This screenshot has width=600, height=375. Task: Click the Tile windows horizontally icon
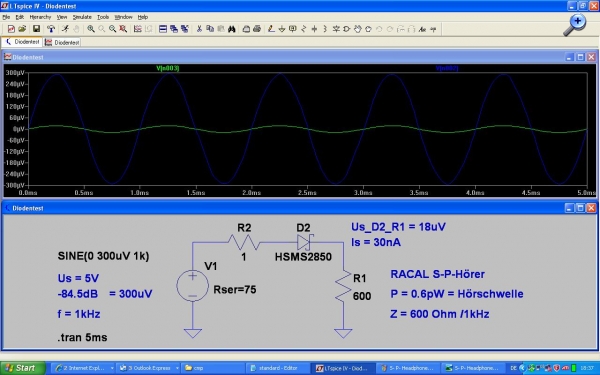(x=163, y=29)
